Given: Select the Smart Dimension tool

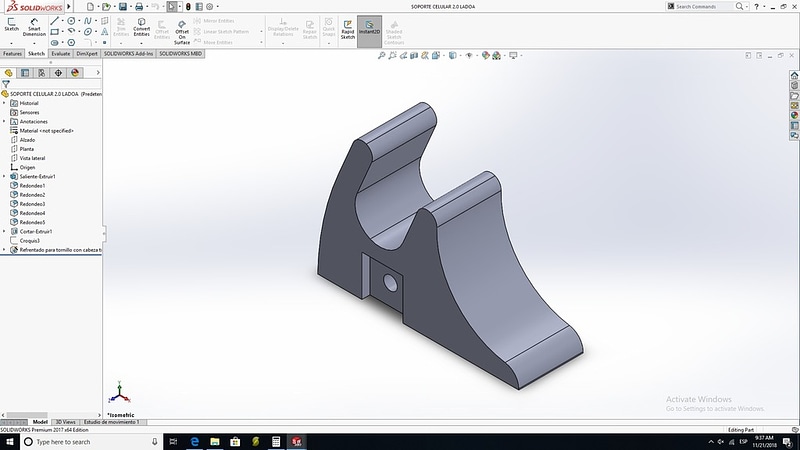Looking at the screenshot, I should click(x=34, y=28).
